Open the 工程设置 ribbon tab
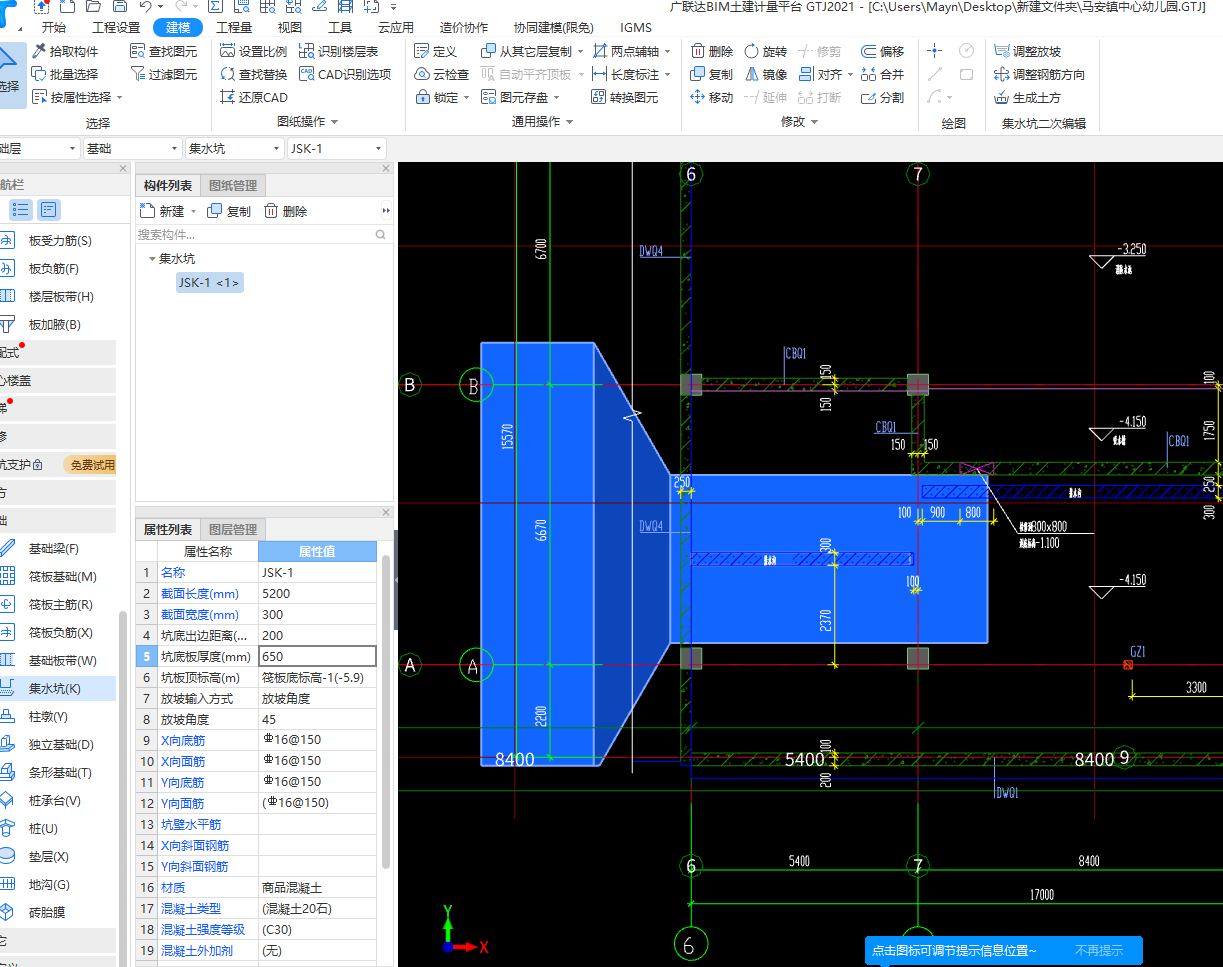The height and width of the screenshot is (967, 1223). [115, 27]
